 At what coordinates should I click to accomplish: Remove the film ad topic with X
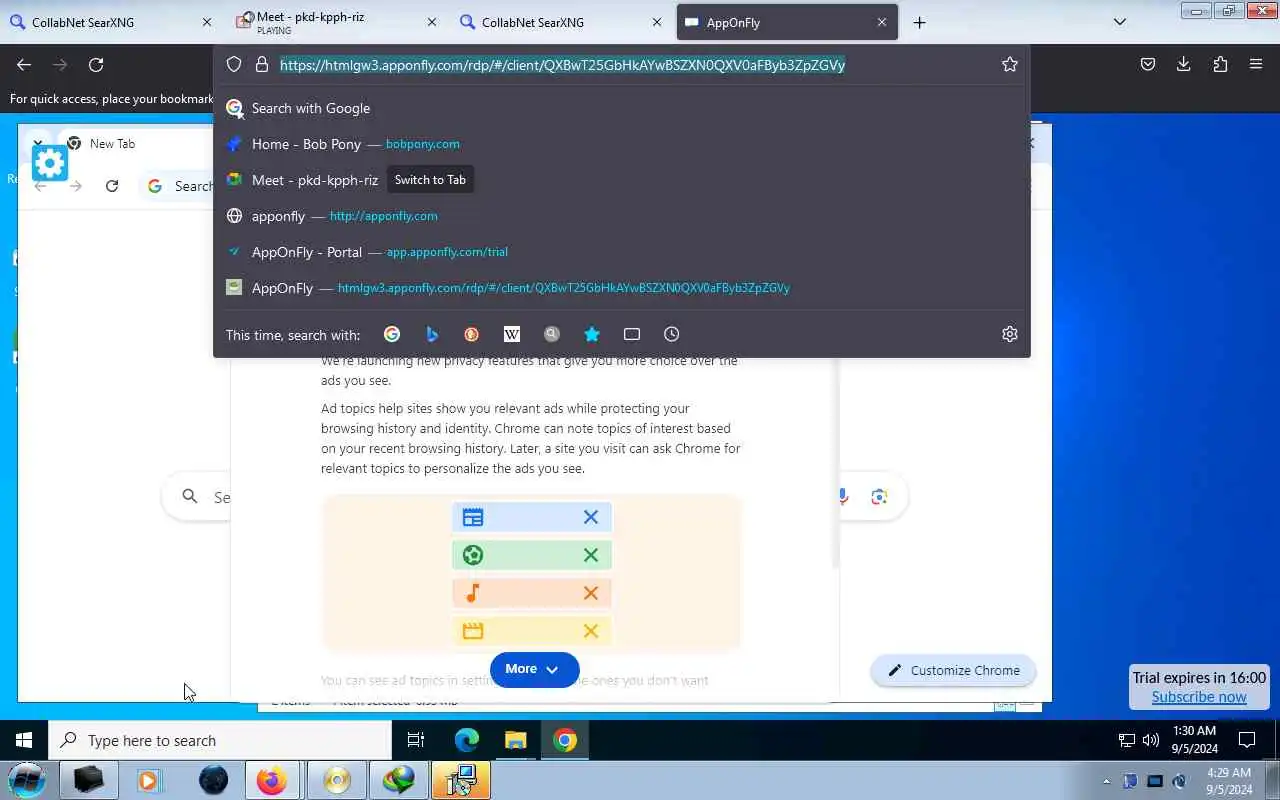(591, 631)
